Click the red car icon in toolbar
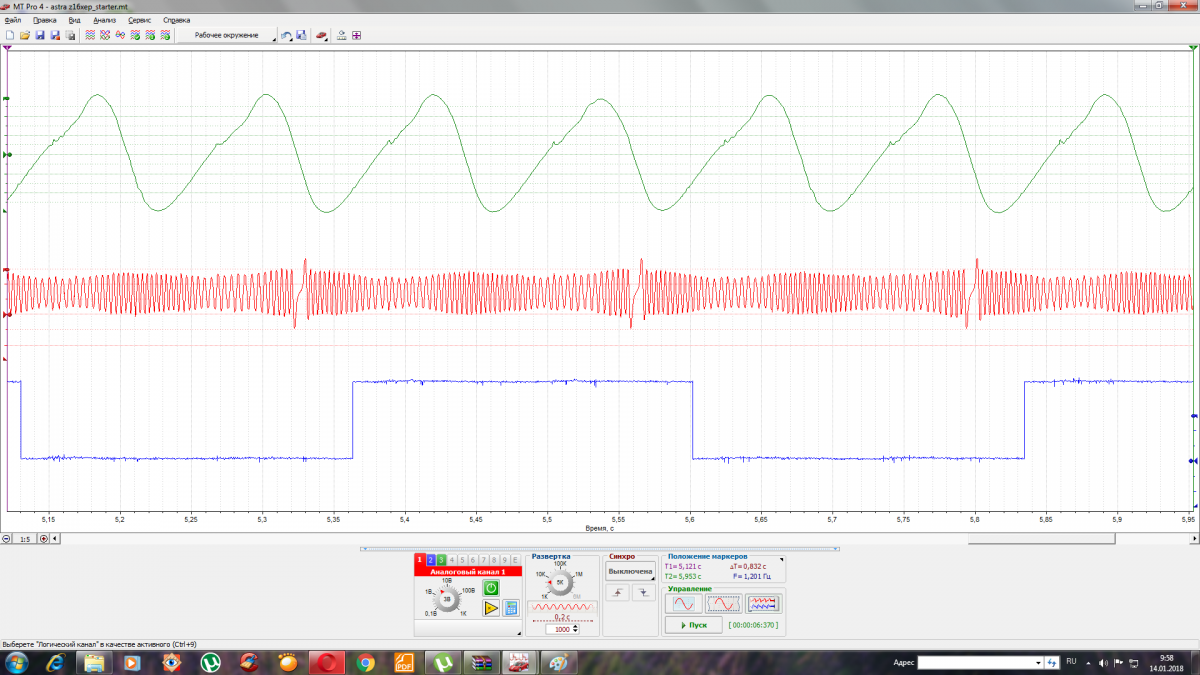This screenshot has width=1200, height=675. 322,35
